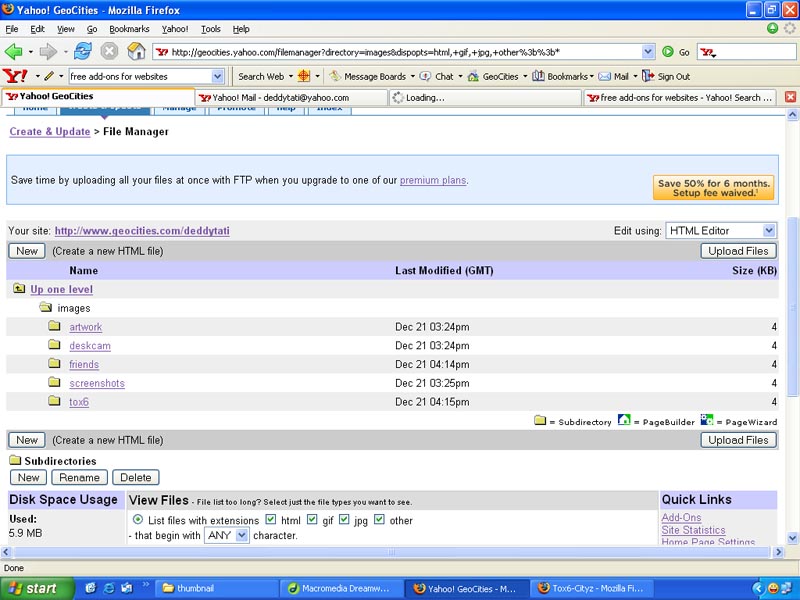800x600 pixels.
Task: Click Save 50% for 6 months banner
Action: click(x=713, y=188)
